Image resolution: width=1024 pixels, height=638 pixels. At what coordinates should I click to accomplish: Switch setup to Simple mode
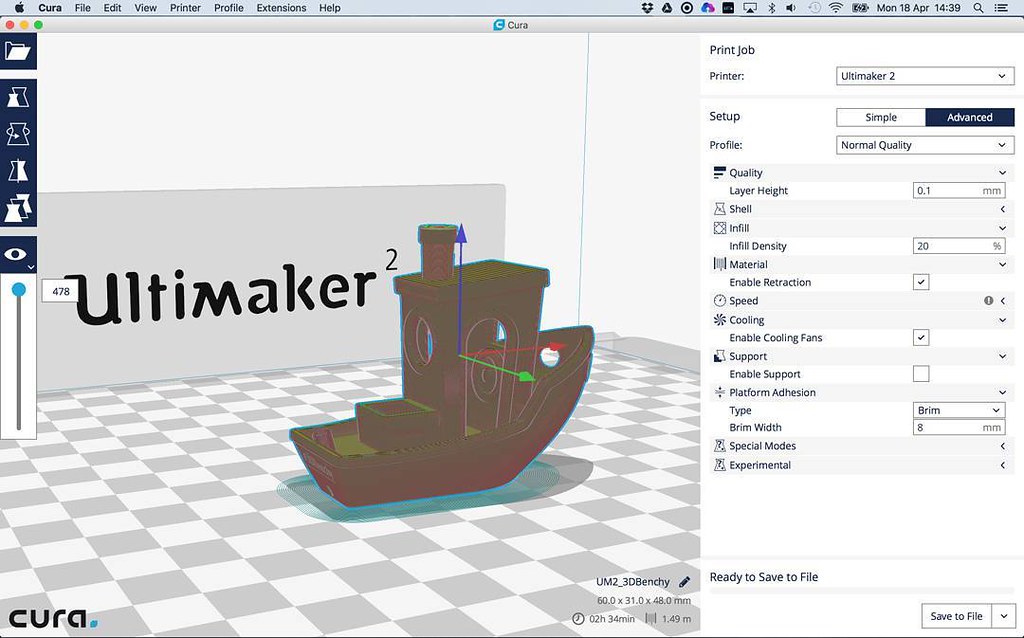pos(881,118)
